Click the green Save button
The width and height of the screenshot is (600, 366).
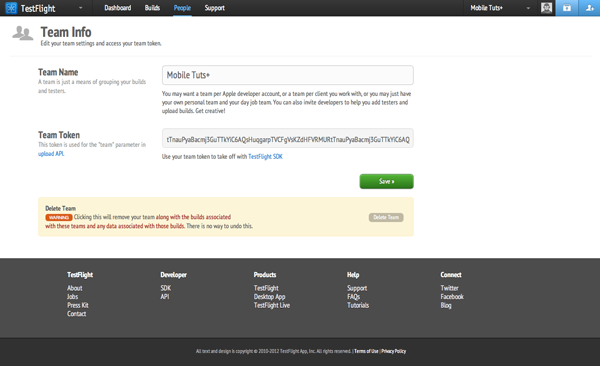386,181
